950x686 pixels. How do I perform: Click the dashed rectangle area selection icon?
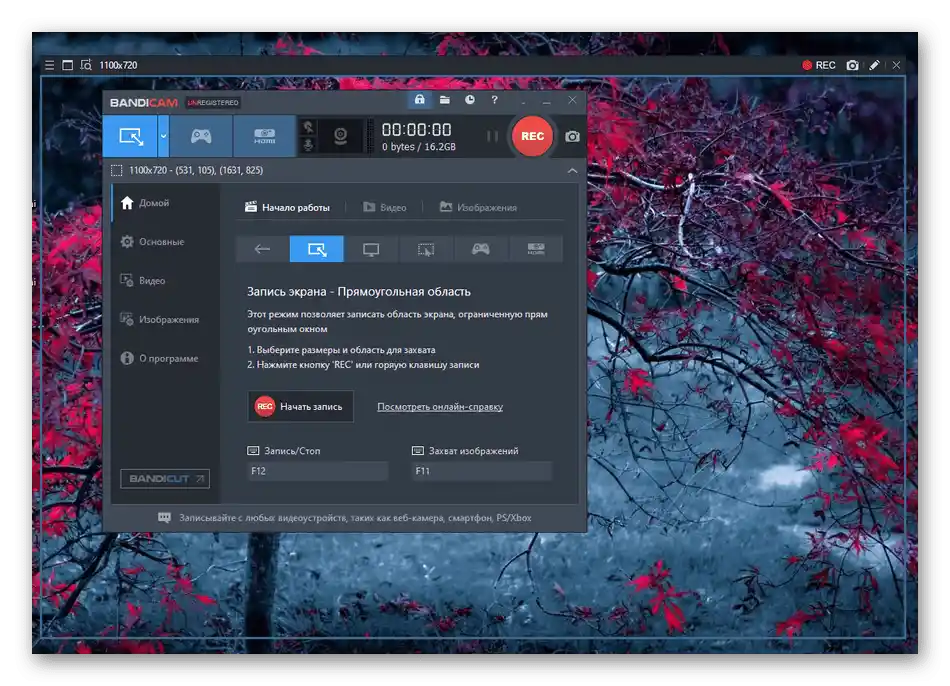coord(116,170)
